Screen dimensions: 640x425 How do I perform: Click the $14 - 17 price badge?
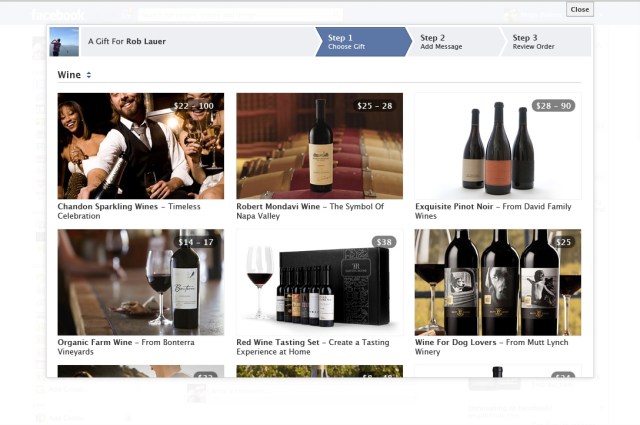(196, 242)
